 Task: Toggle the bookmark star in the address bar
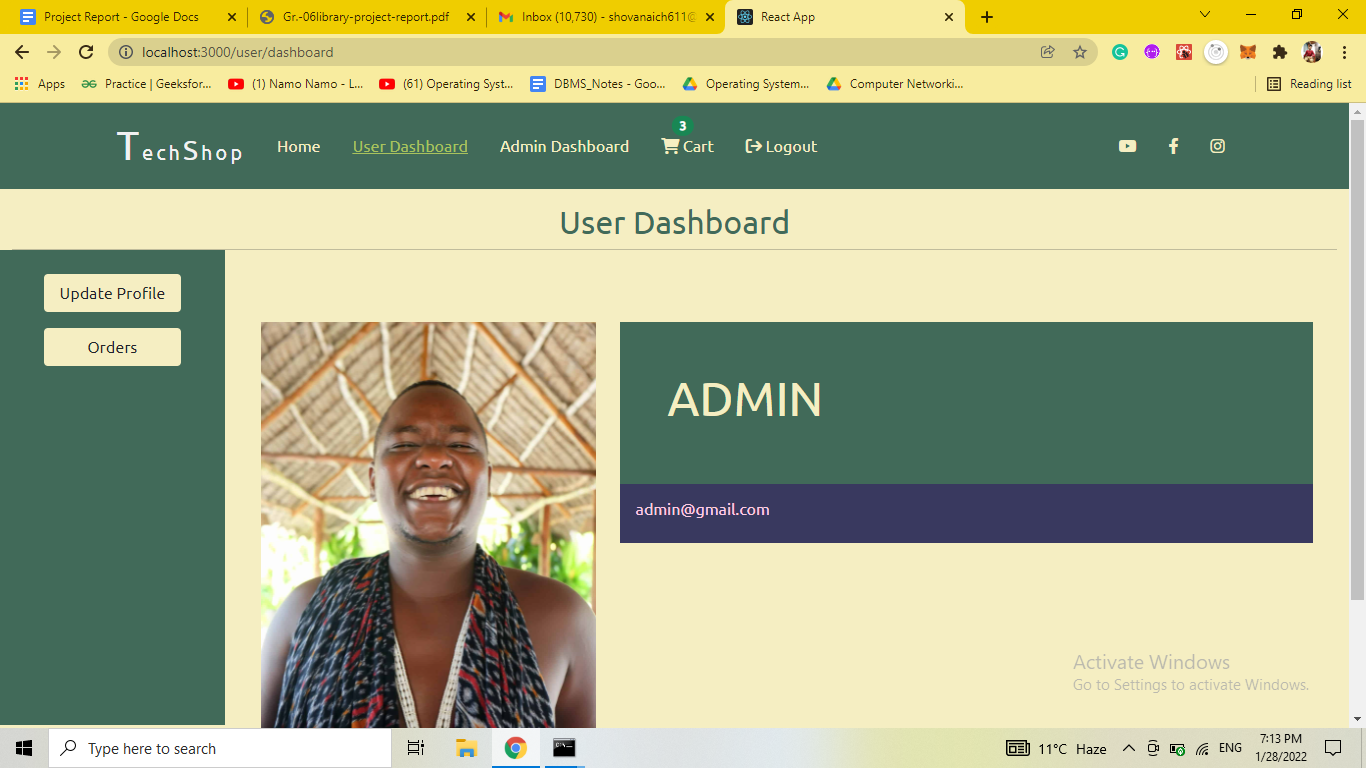1080,51
